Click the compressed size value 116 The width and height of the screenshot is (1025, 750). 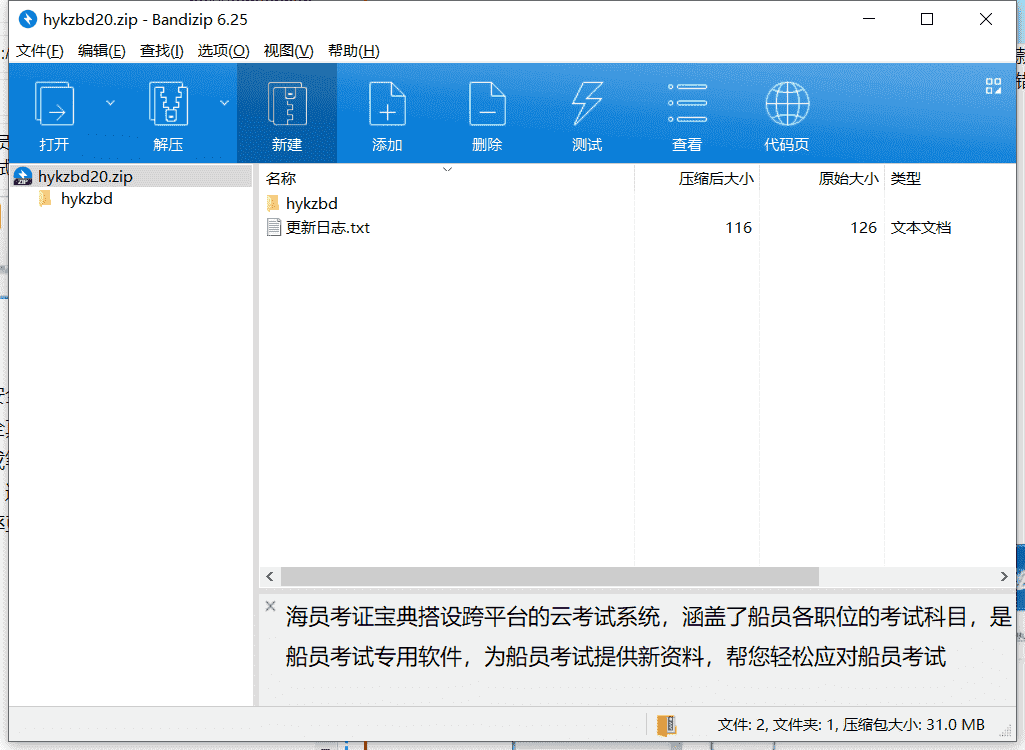738,228
